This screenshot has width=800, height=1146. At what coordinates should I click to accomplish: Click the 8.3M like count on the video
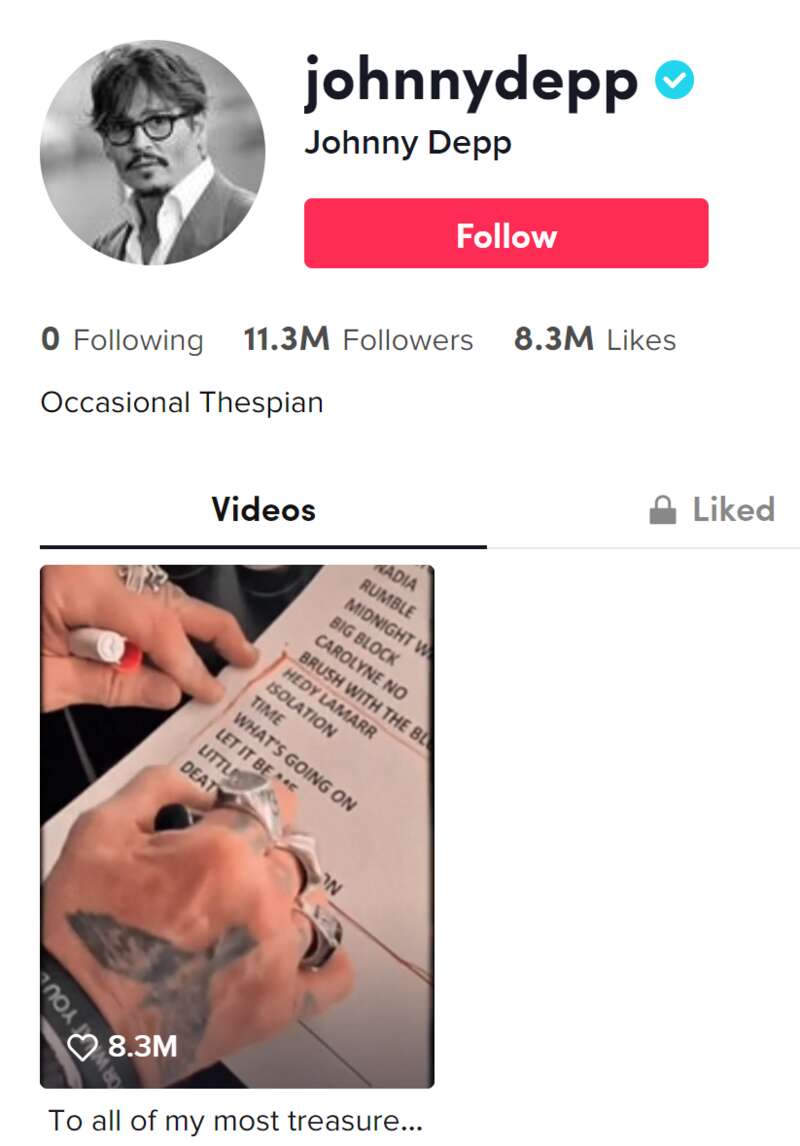pos(142,1047)
